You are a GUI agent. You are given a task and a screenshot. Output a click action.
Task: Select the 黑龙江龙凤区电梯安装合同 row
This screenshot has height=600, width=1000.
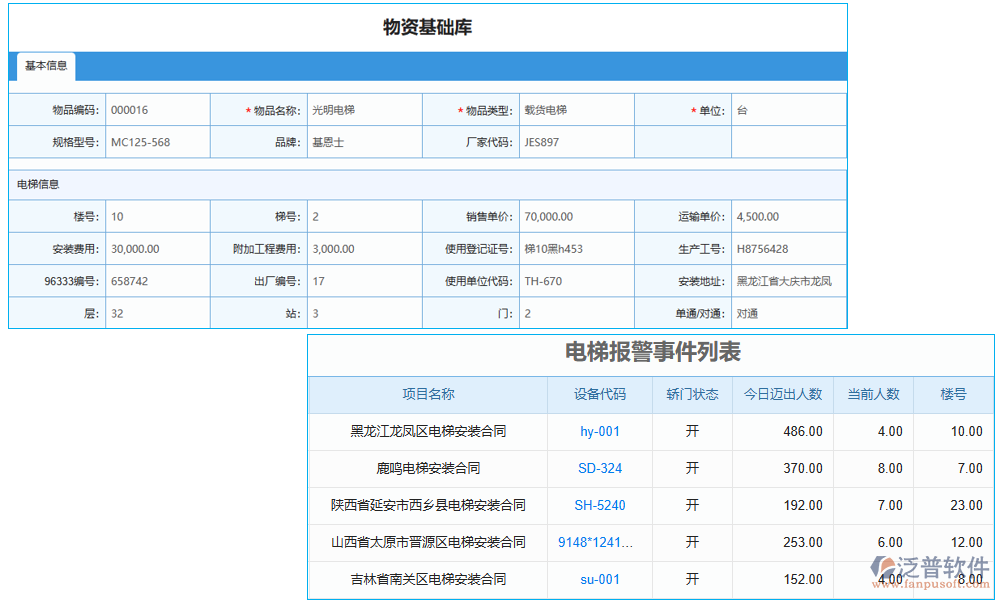click(x=428, y=431)
